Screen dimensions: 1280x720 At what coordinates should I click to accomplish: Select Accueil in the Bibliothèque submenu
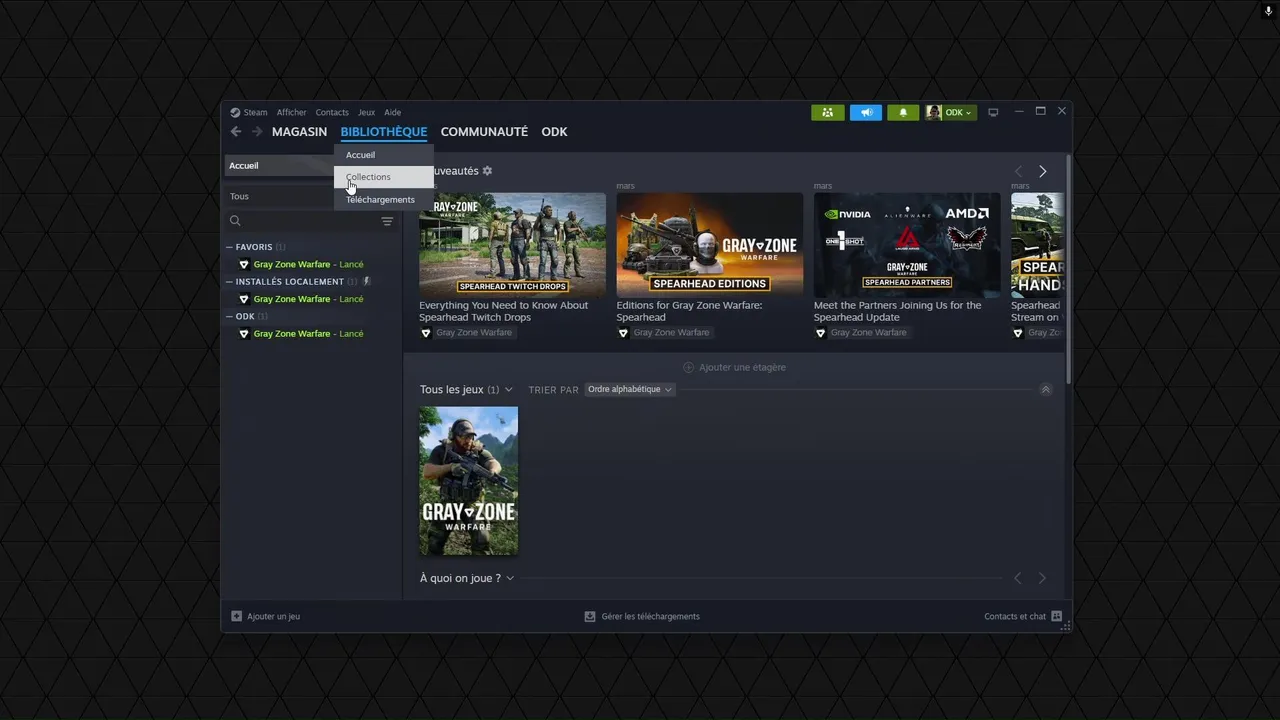[383, 155]
